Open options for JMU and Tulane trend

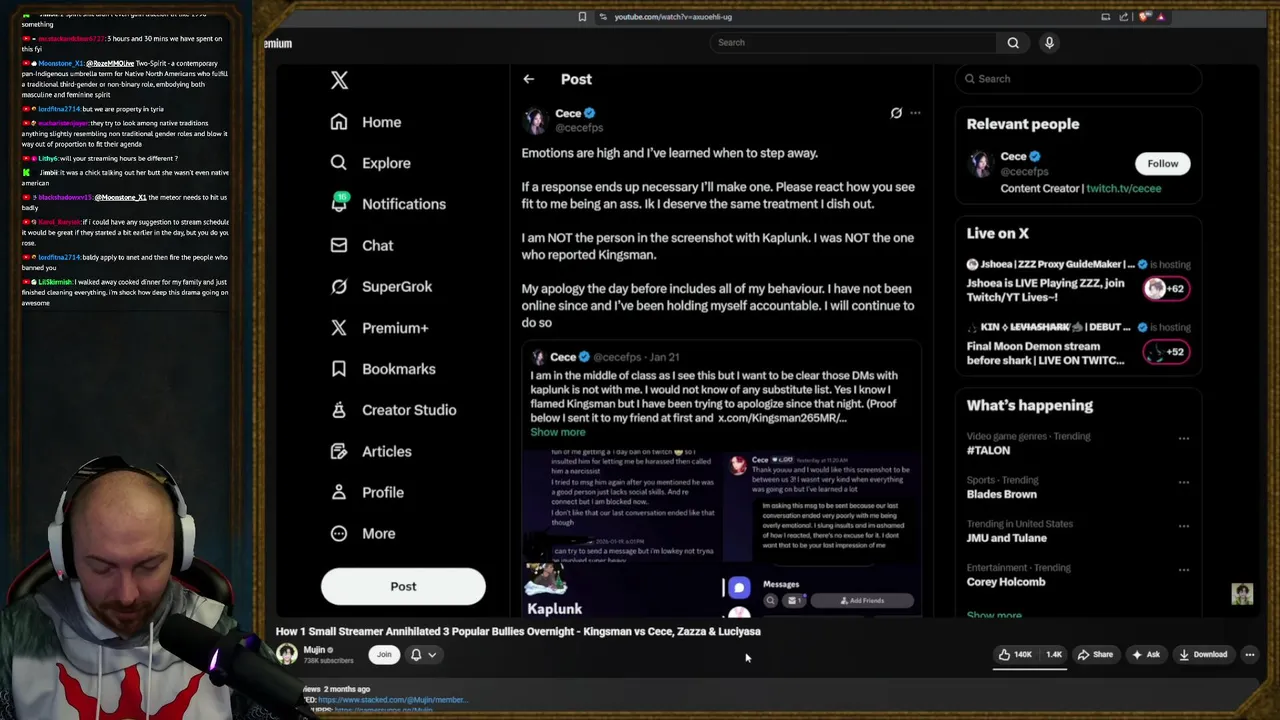coord(1184,526)
